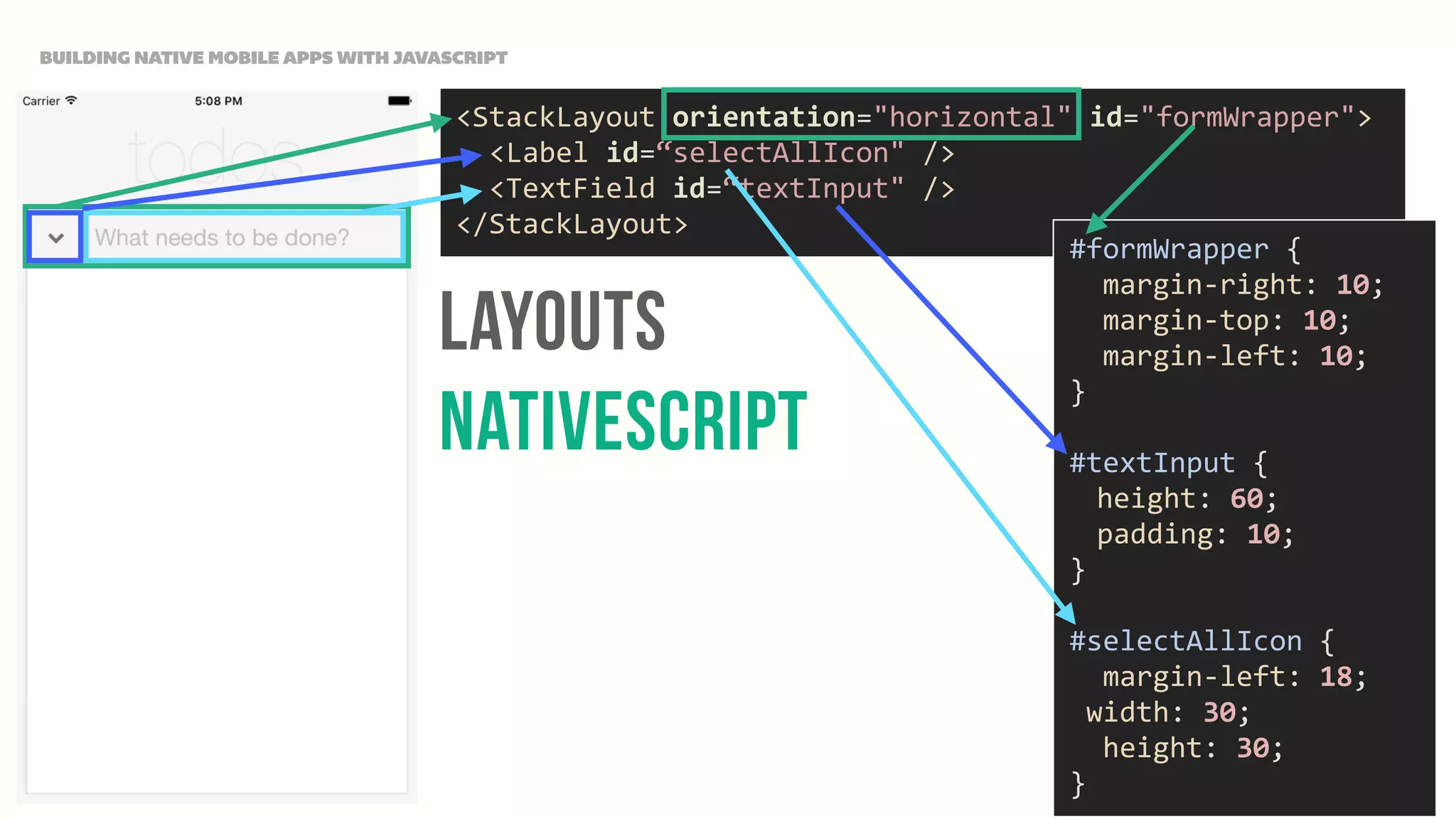Click the battery icon in phone status bar

[400, 101]
